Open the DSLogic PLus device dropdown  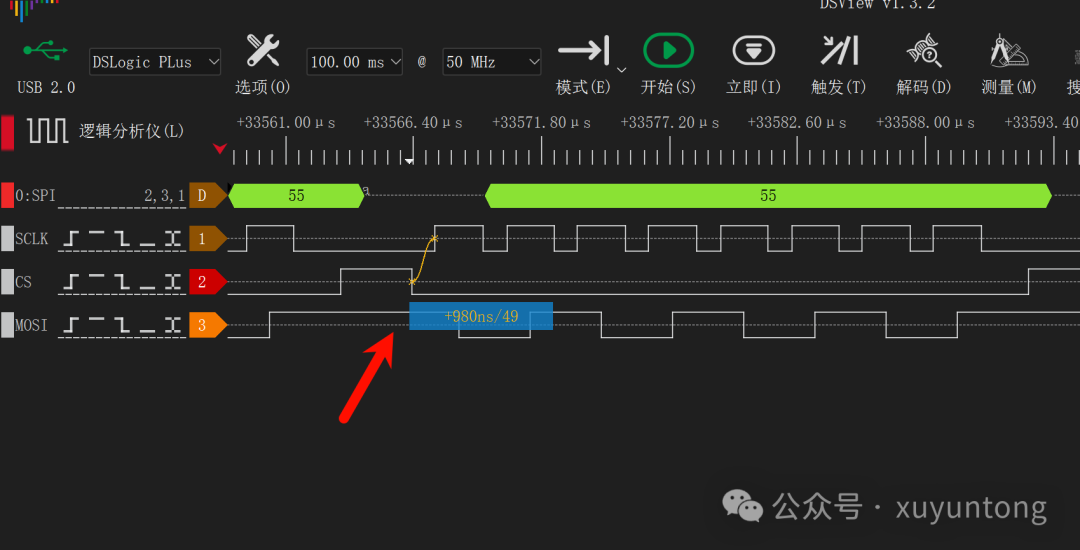[x=155, y=62]
